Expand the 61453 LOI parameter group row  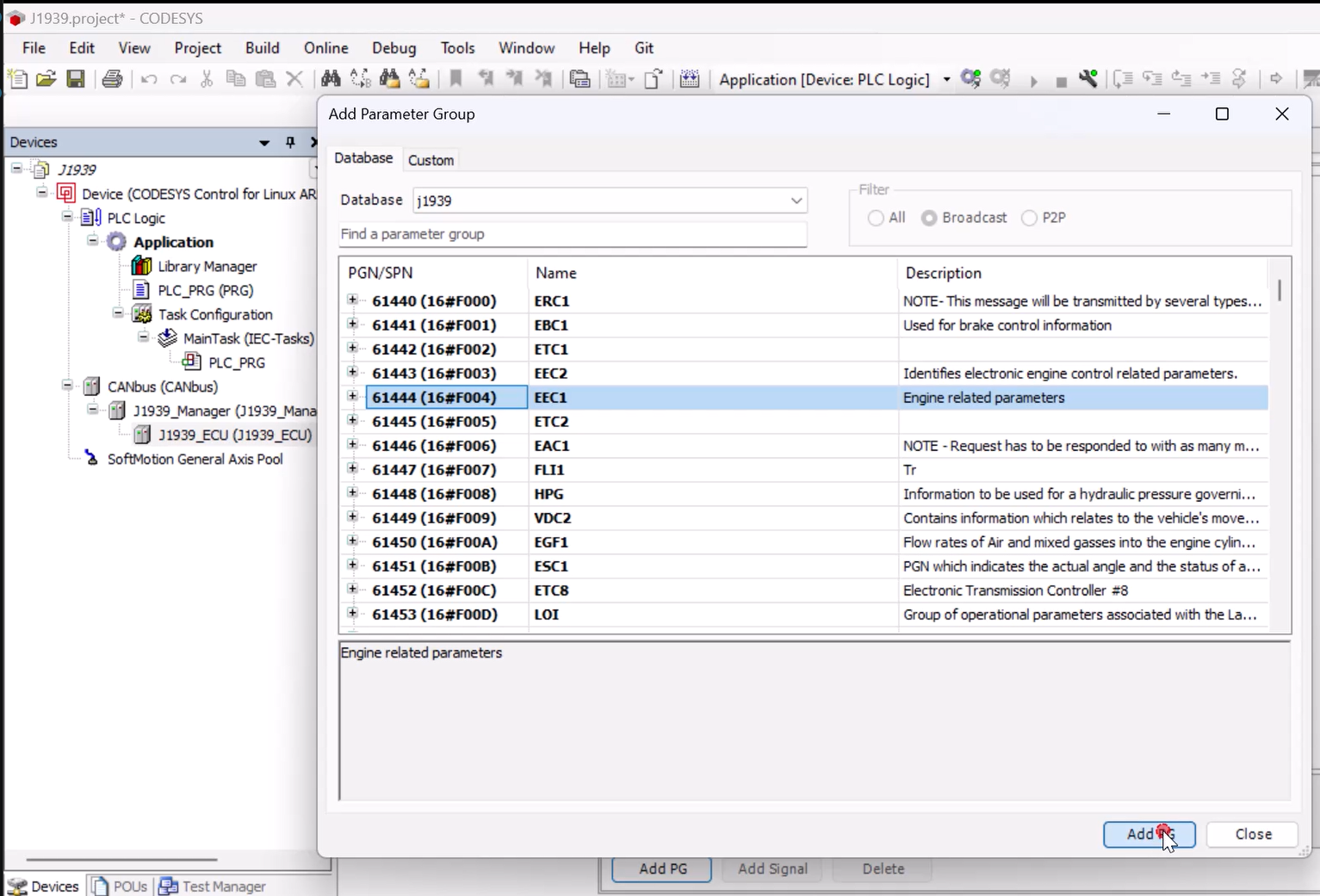(352, 614)
